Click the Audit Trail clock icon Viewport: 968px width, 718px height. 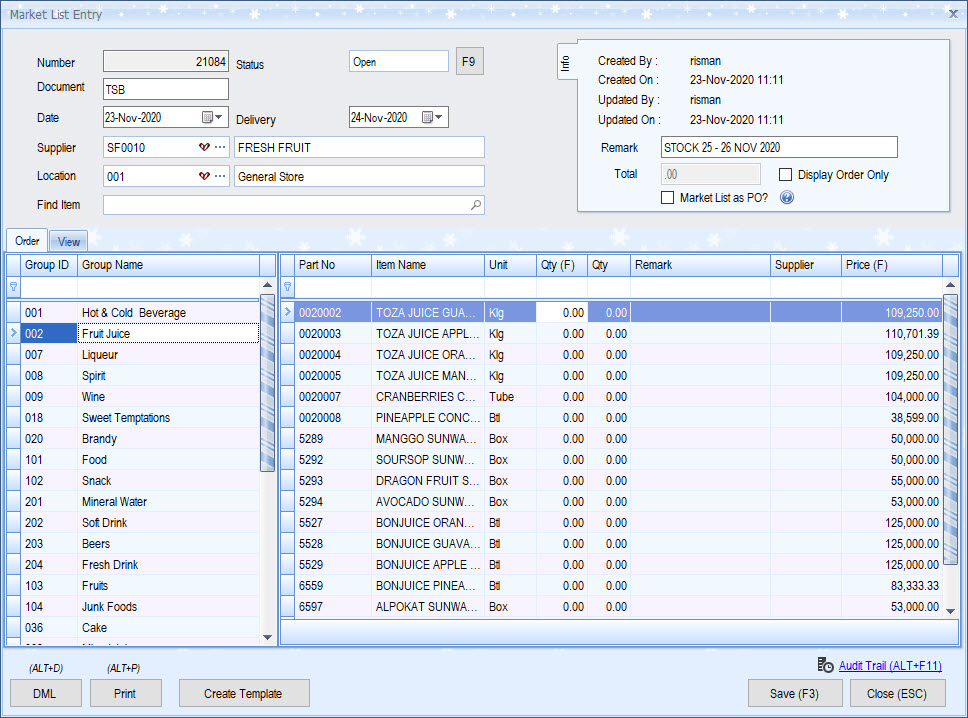click(x=825, y=665)
